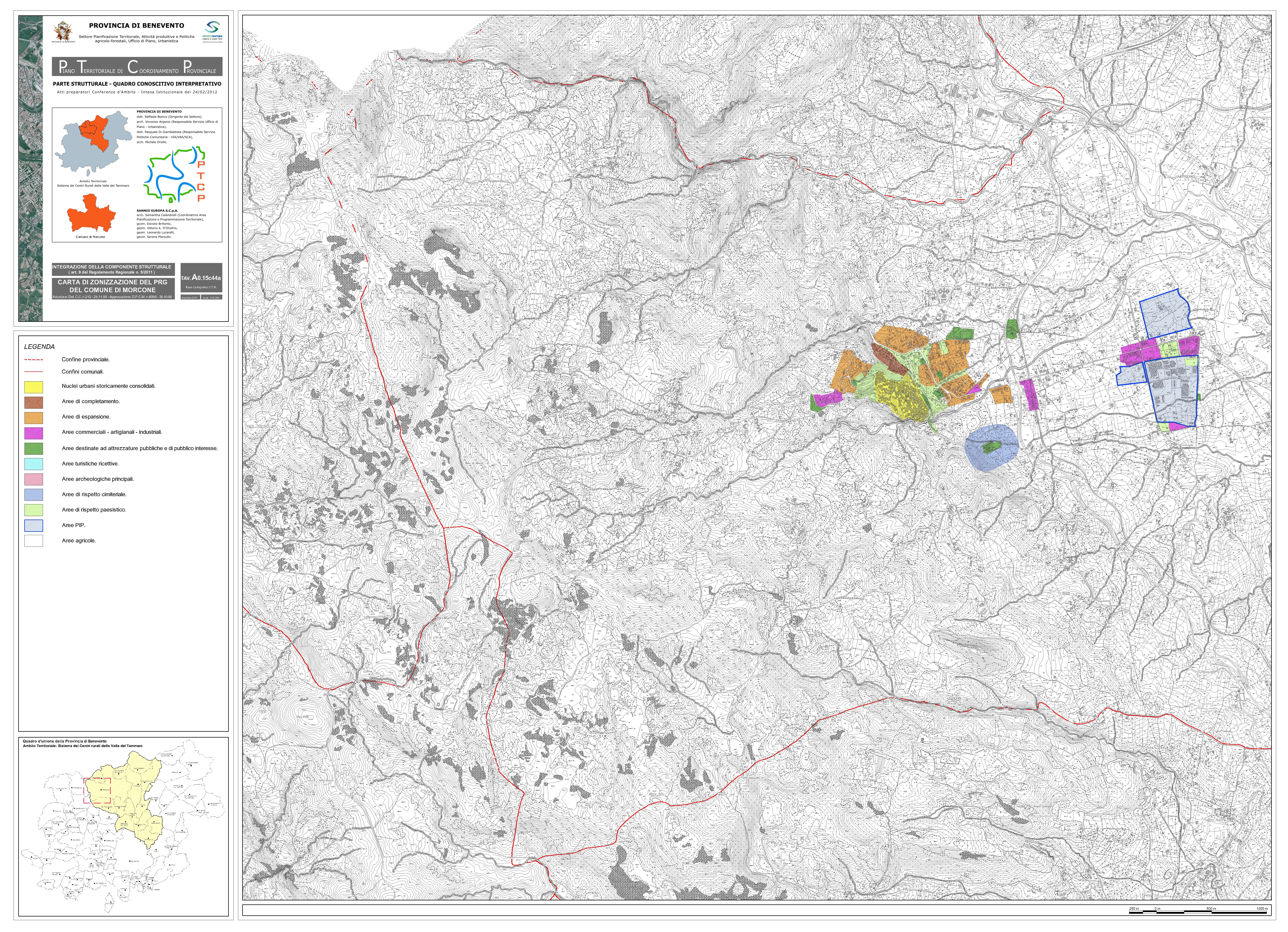
Task: Pick the cyan Aree turistiche ricettive swatch
Action: coord(33,464)
